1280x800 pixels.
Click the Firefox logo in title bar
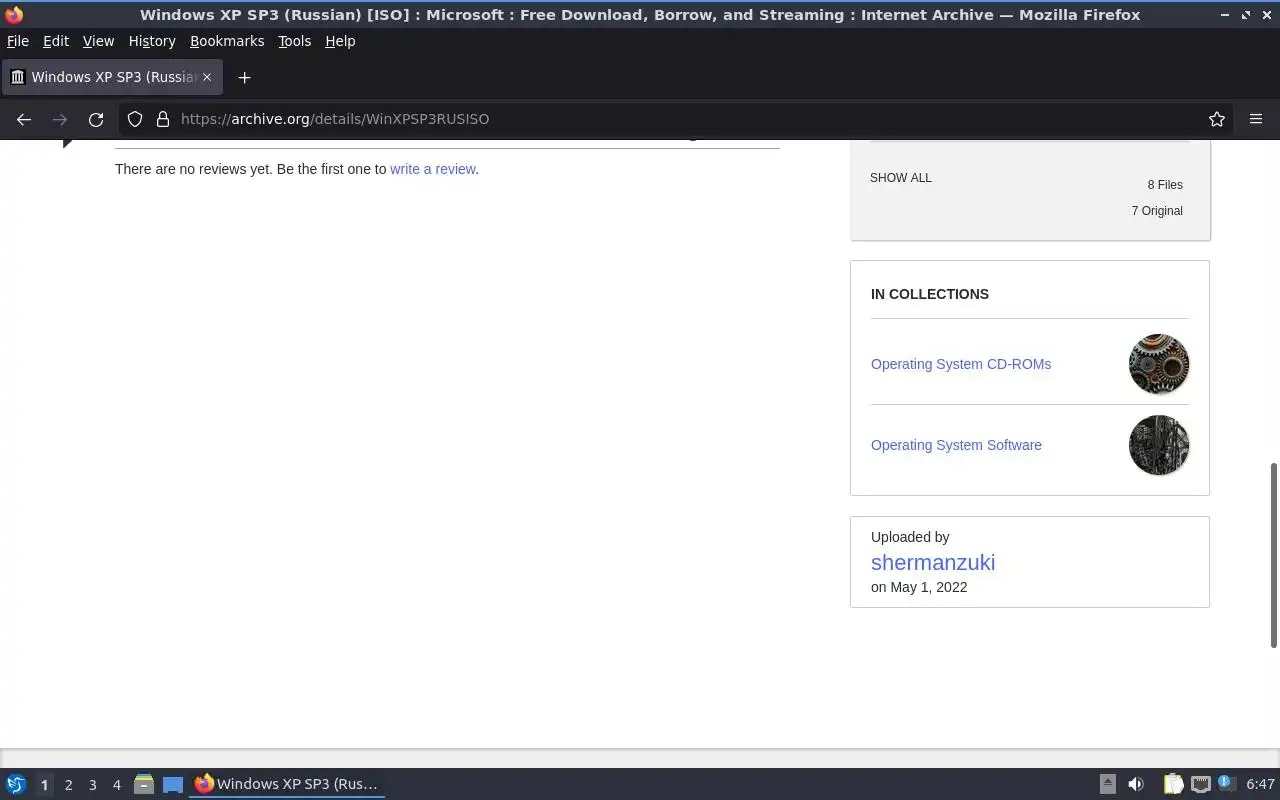click(x=14, y=14)
